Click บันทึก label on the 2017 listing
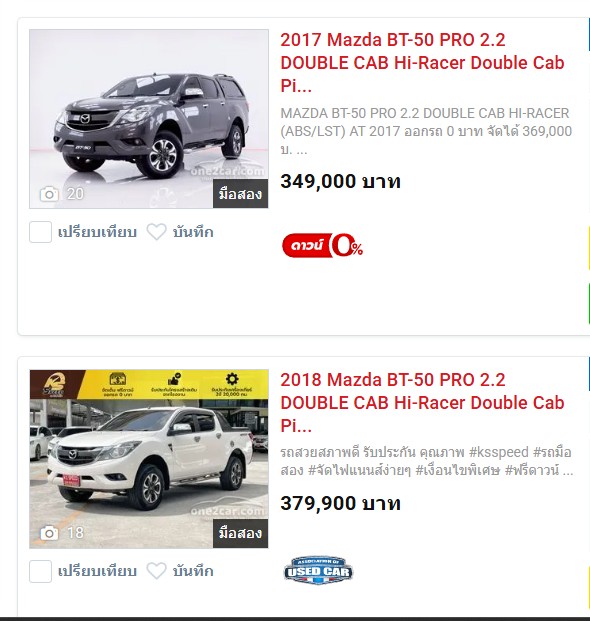590x621 pixels. click(193, 232)
